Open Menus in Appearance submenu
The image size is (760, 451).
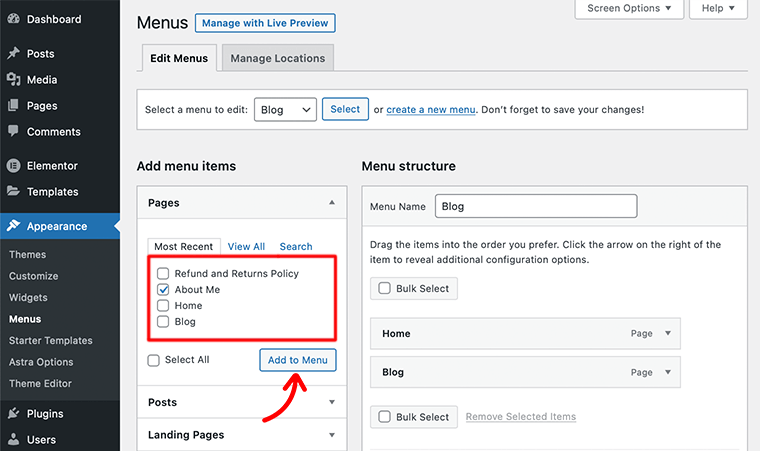tap(25, 319)
